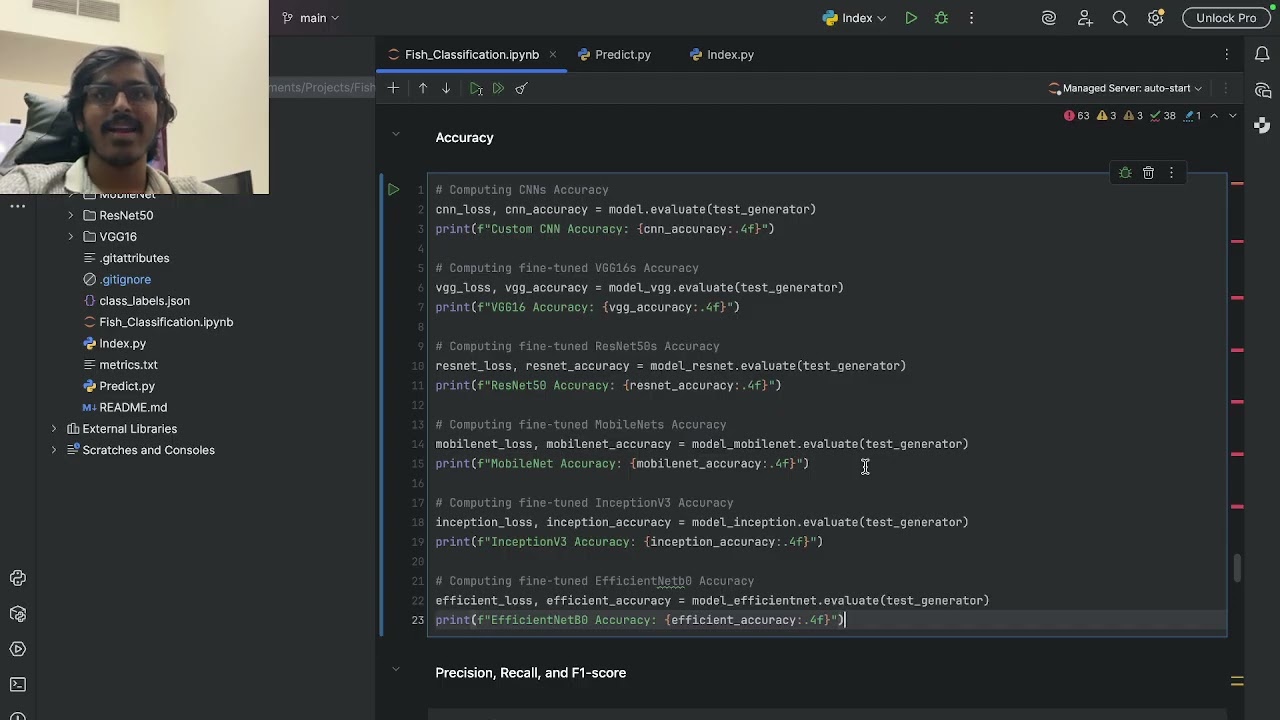
Task: Run the Index configuration
Action: point(911,18)
